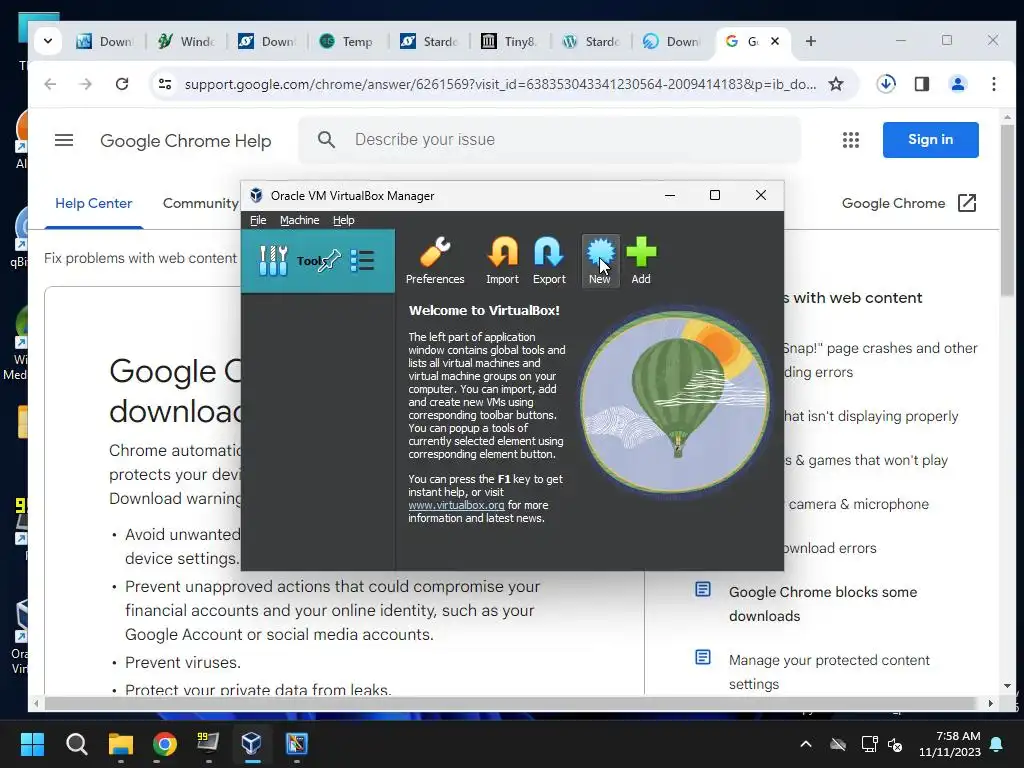Select the Community tab
Viewport: 1024px width, 768px height.
pos(200,203)
